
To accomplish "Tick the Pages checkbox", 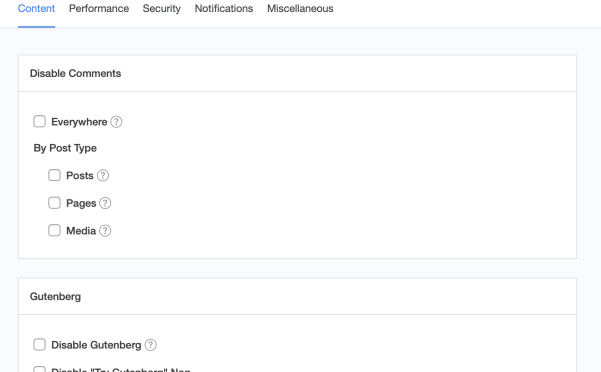I will pyautogui.click(x=54, y=203).
